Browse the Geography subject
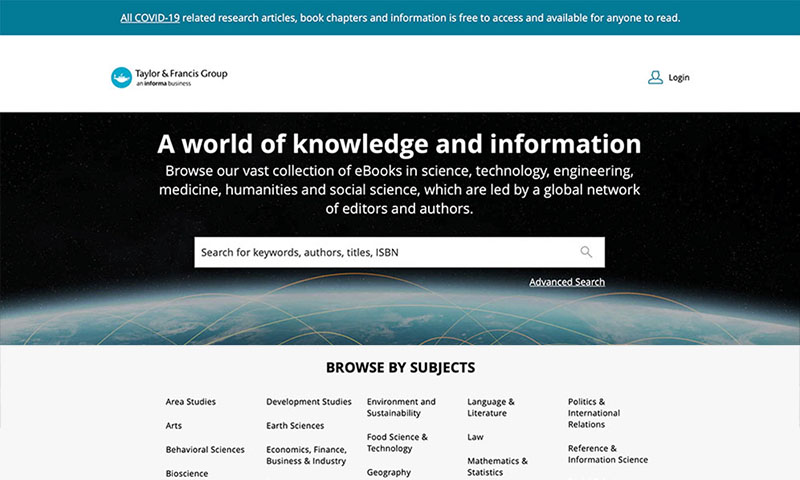 pyautogui.click(x=388, y=472)
